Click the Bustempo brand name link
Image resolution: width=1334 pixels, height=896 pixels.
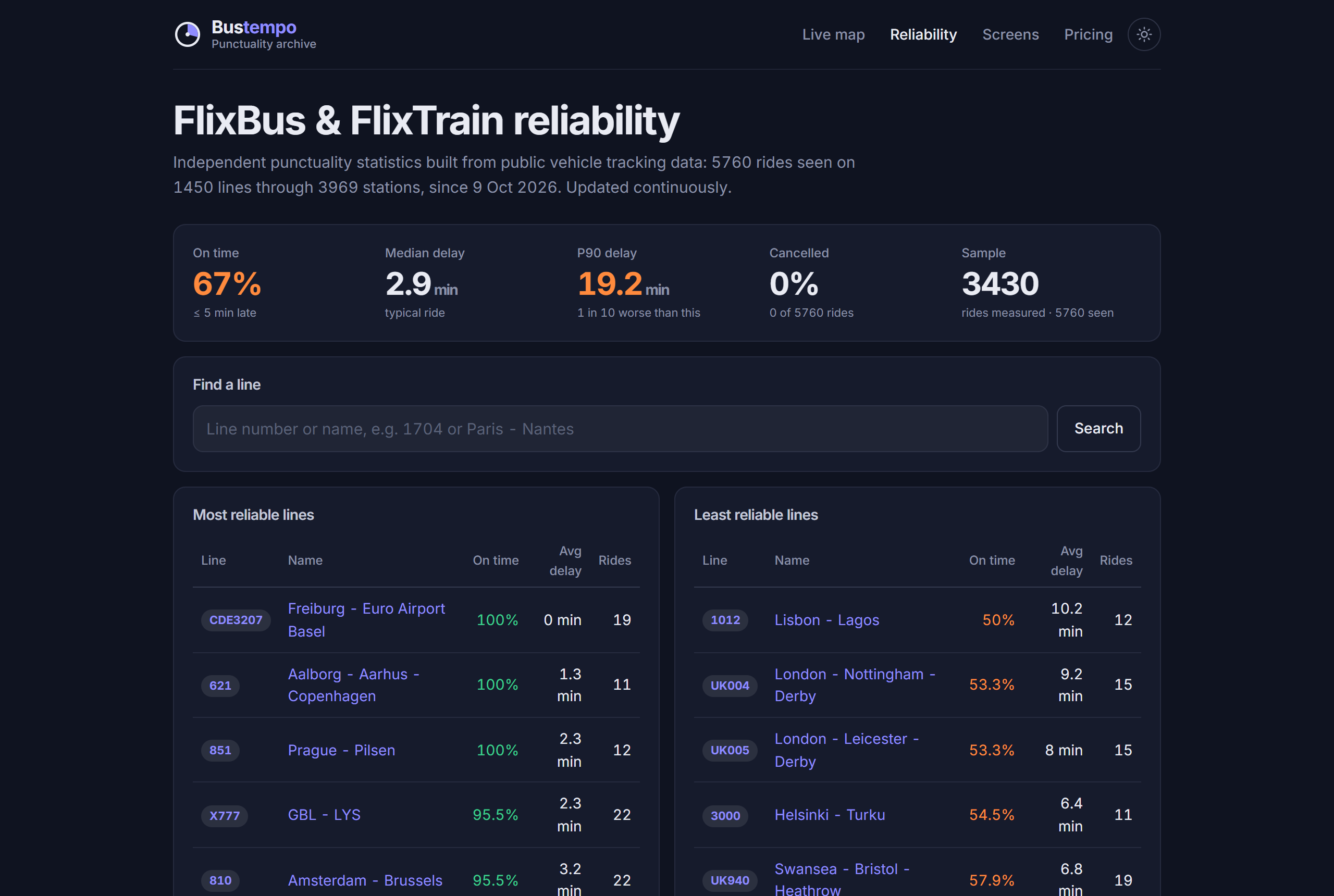click(x=254, y=27)
